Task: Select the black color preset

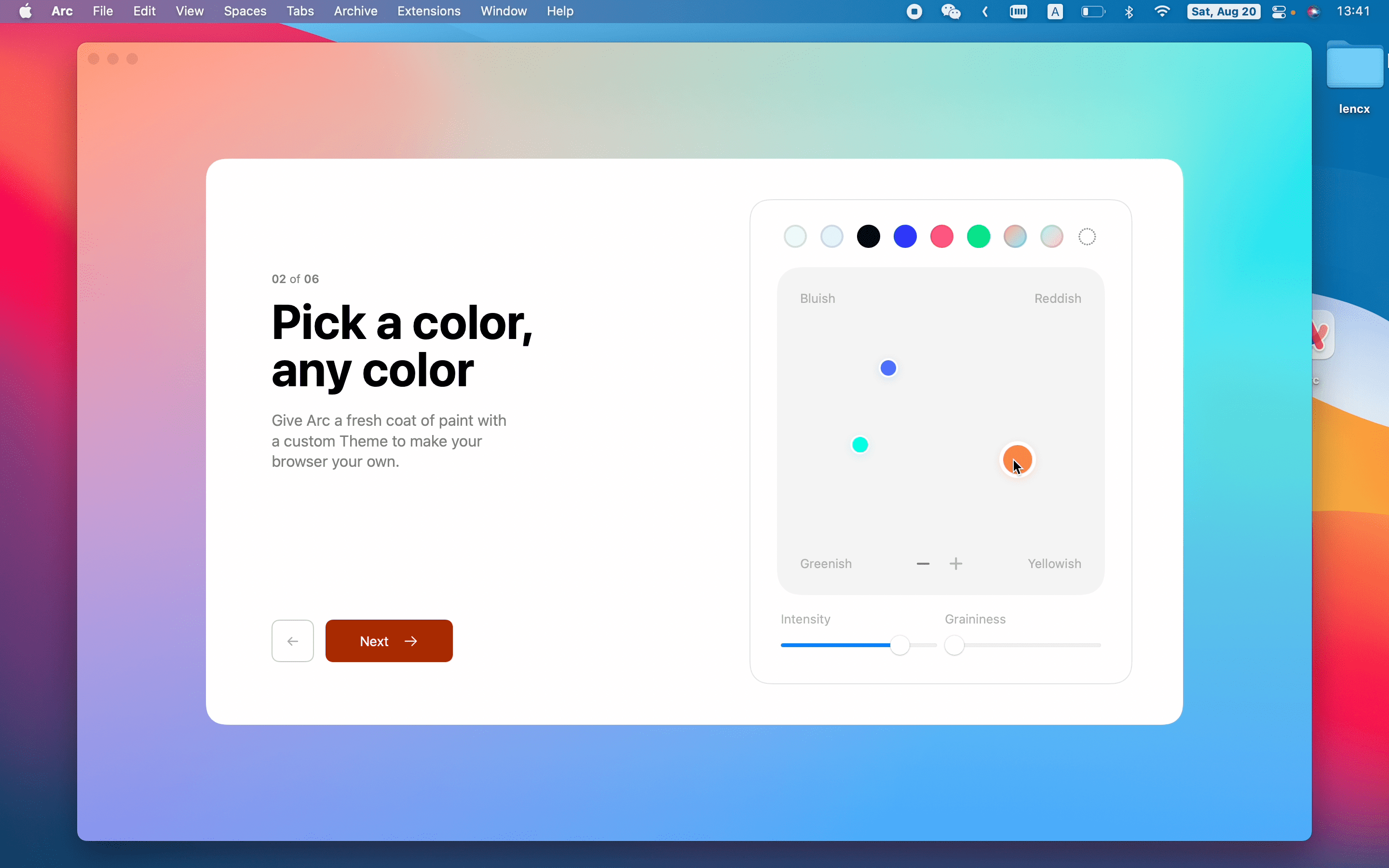Action: pos(868,236)
